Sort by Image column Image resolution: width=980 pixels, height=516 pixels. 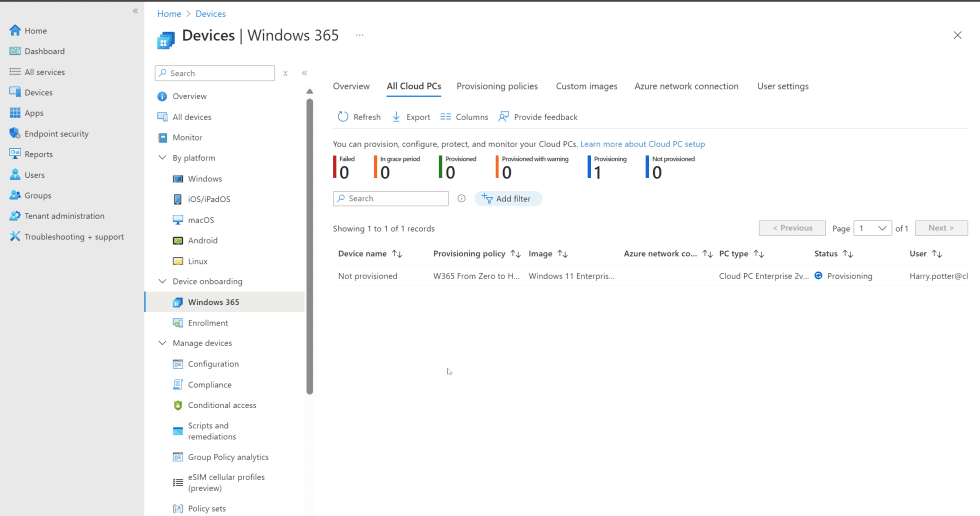click(548, 254)
